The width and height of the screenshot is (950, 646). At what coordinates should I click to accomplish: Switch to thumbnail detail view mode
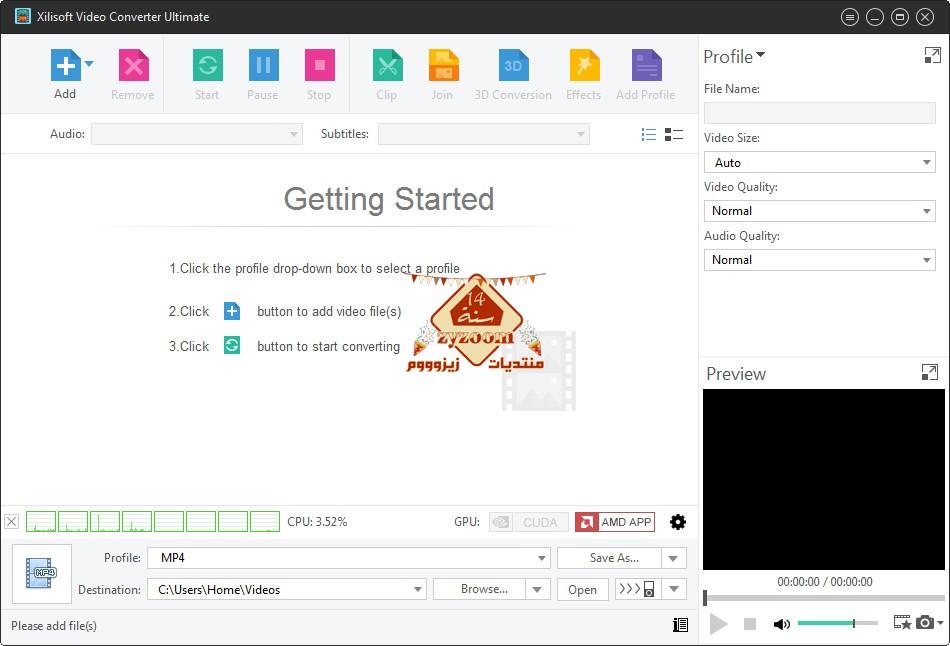(674, 135)
